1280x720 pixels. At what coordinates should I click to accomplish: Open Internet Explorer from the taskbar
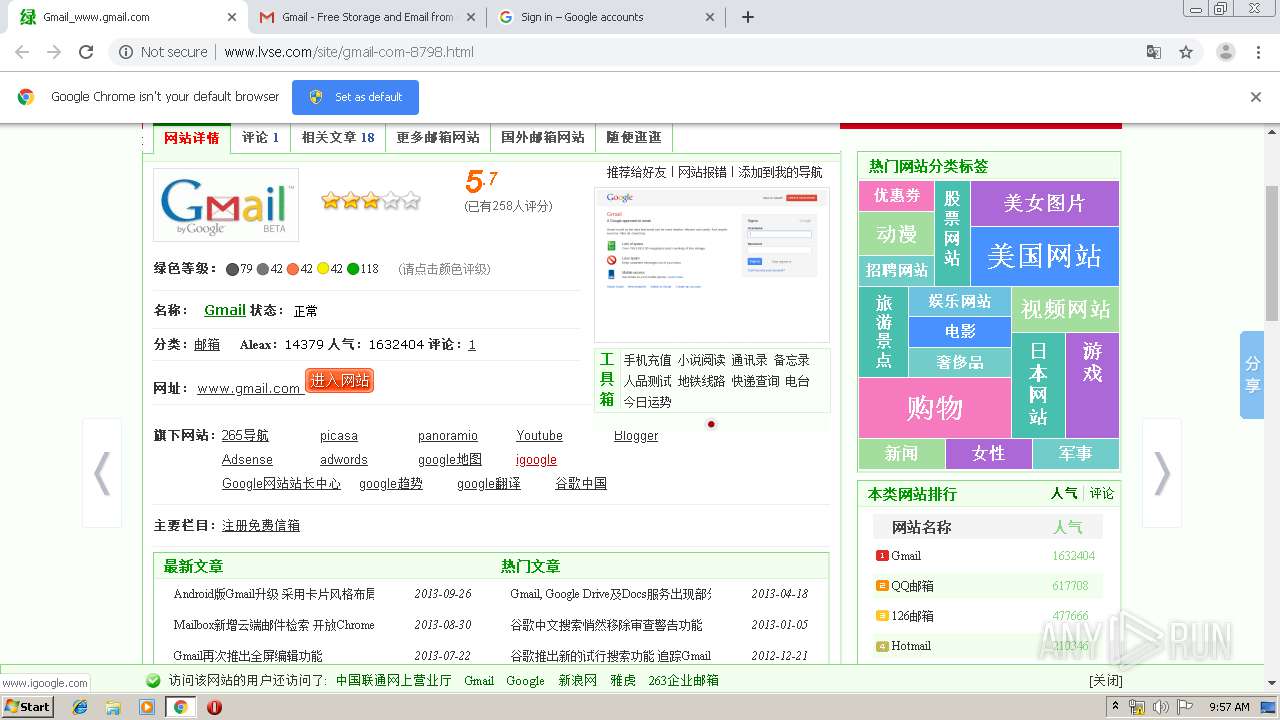(x=80, y=707)
